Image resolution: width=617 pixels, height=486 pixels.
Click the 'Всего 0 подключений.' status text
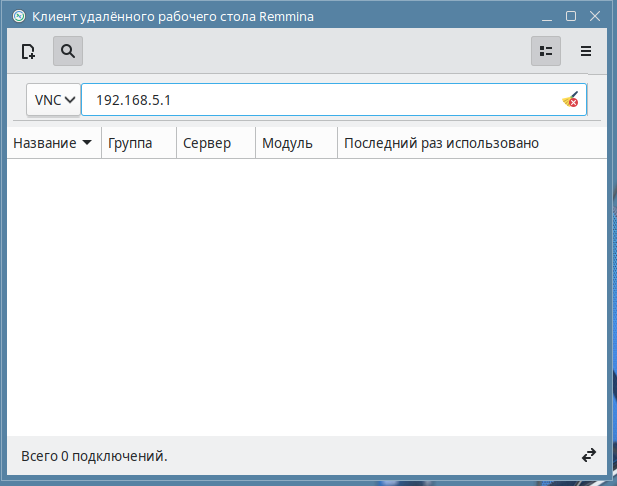click(94, 456)
